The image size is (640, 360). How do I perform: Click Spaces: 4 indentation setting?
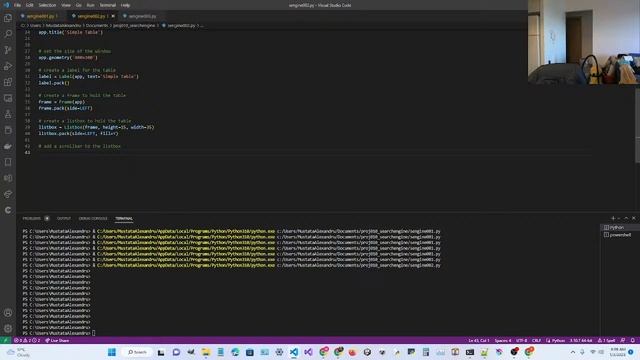(x=502, y=340)
